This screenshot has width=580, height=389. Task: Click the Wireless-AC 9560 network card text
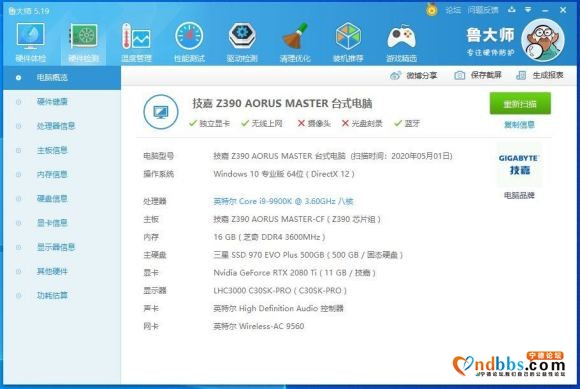pos(259,326)
